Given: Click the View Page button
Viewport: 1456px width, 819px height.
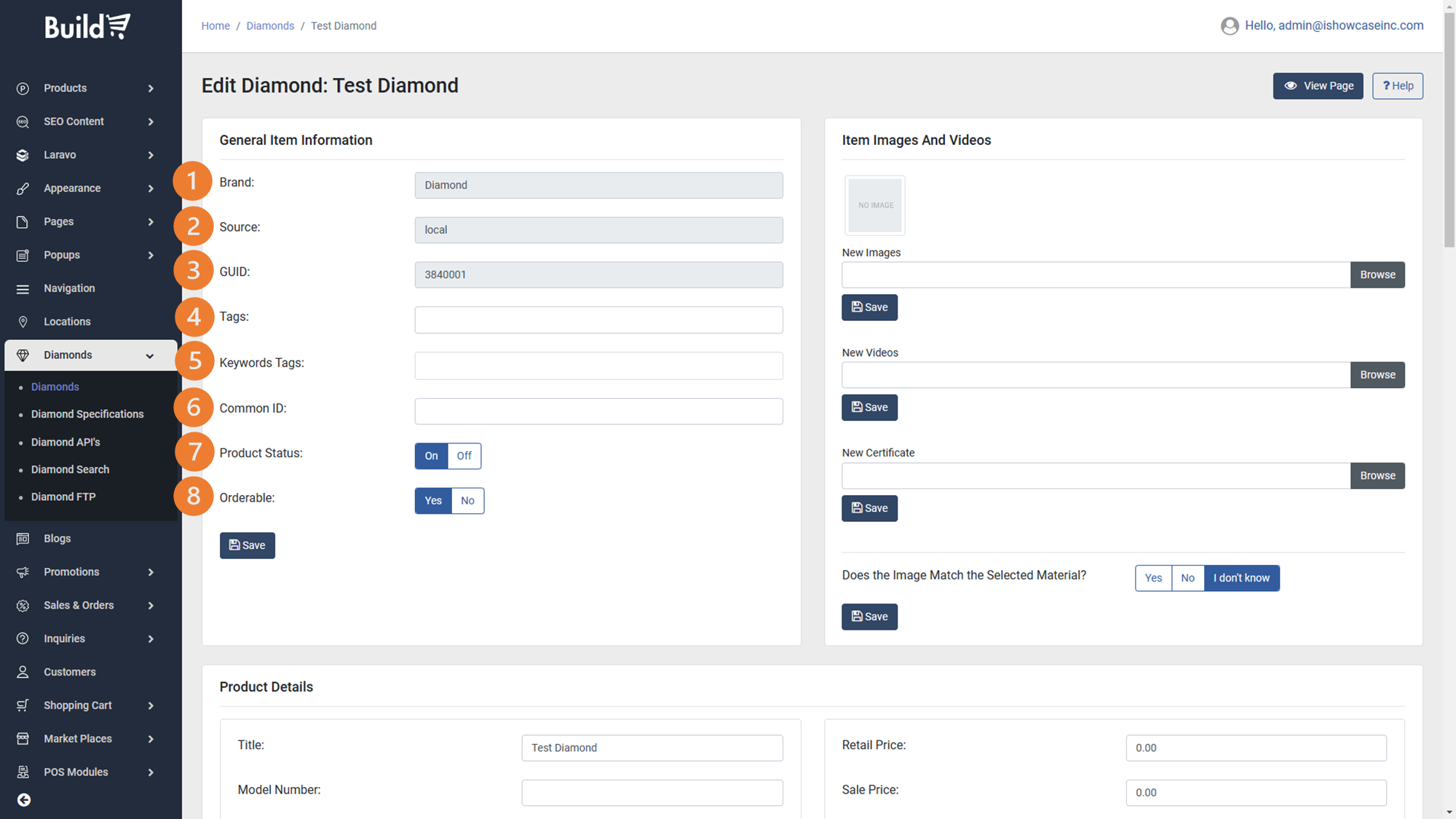Looking at the screenshot, I should tap(1318, 86).
